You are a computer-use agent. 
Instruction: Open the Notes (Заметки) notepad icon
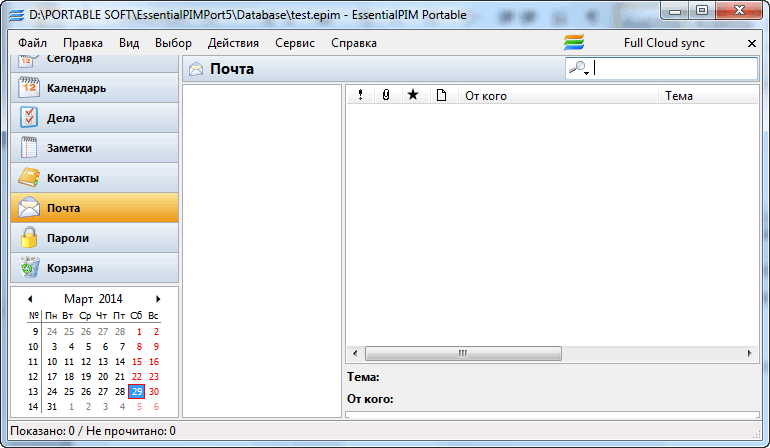point(29,148)
